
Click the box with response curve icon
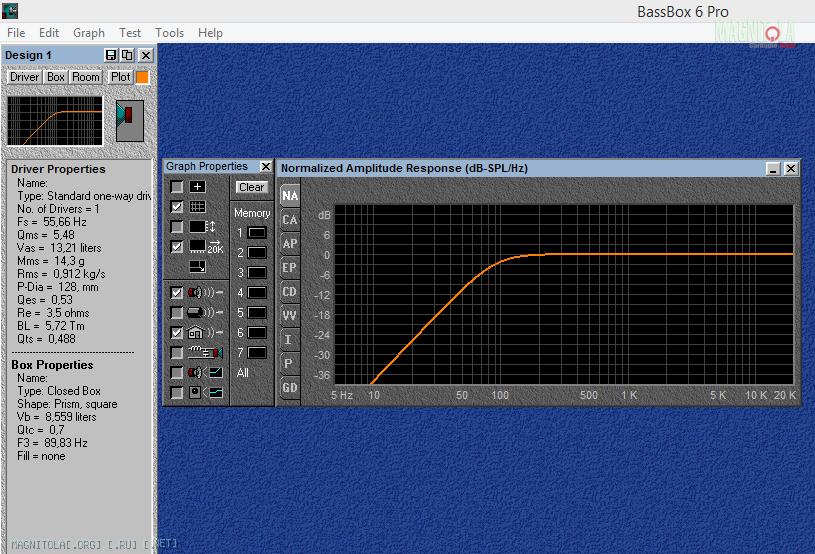205,392
